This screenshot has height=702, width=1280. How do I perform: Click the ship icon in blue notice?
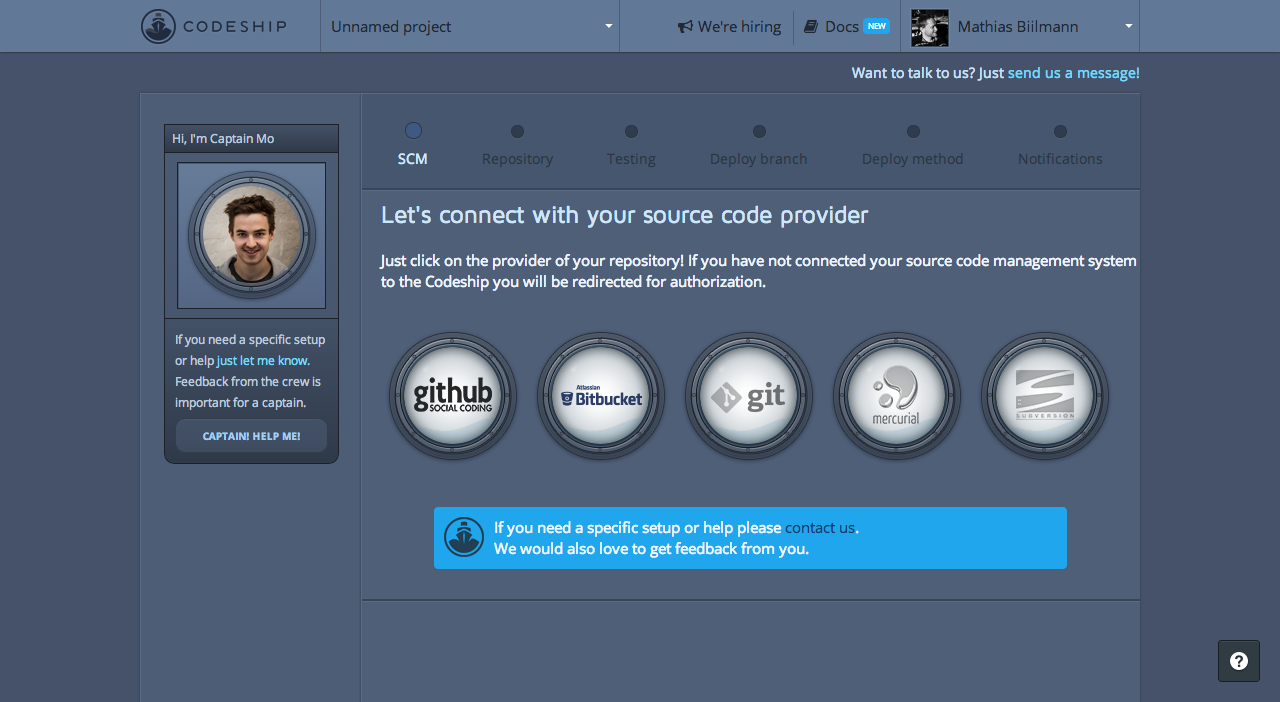pos(464,537)
